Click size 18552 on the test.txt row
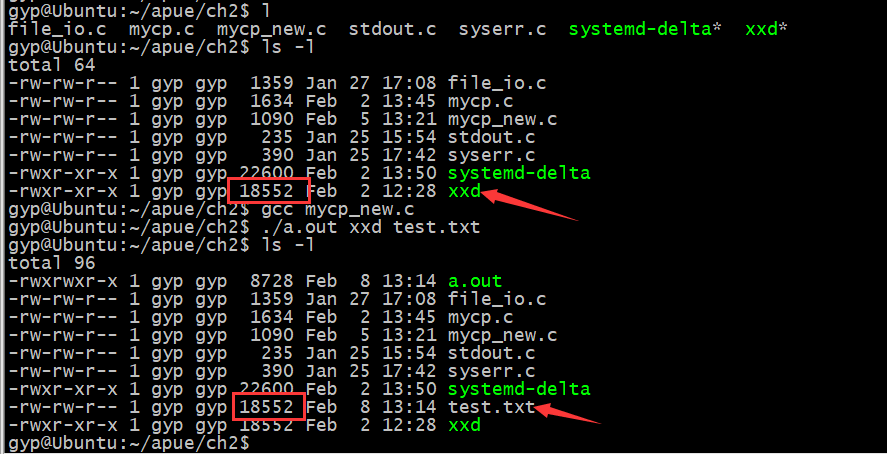Screen dimensions: 887x454 point(266,407)
